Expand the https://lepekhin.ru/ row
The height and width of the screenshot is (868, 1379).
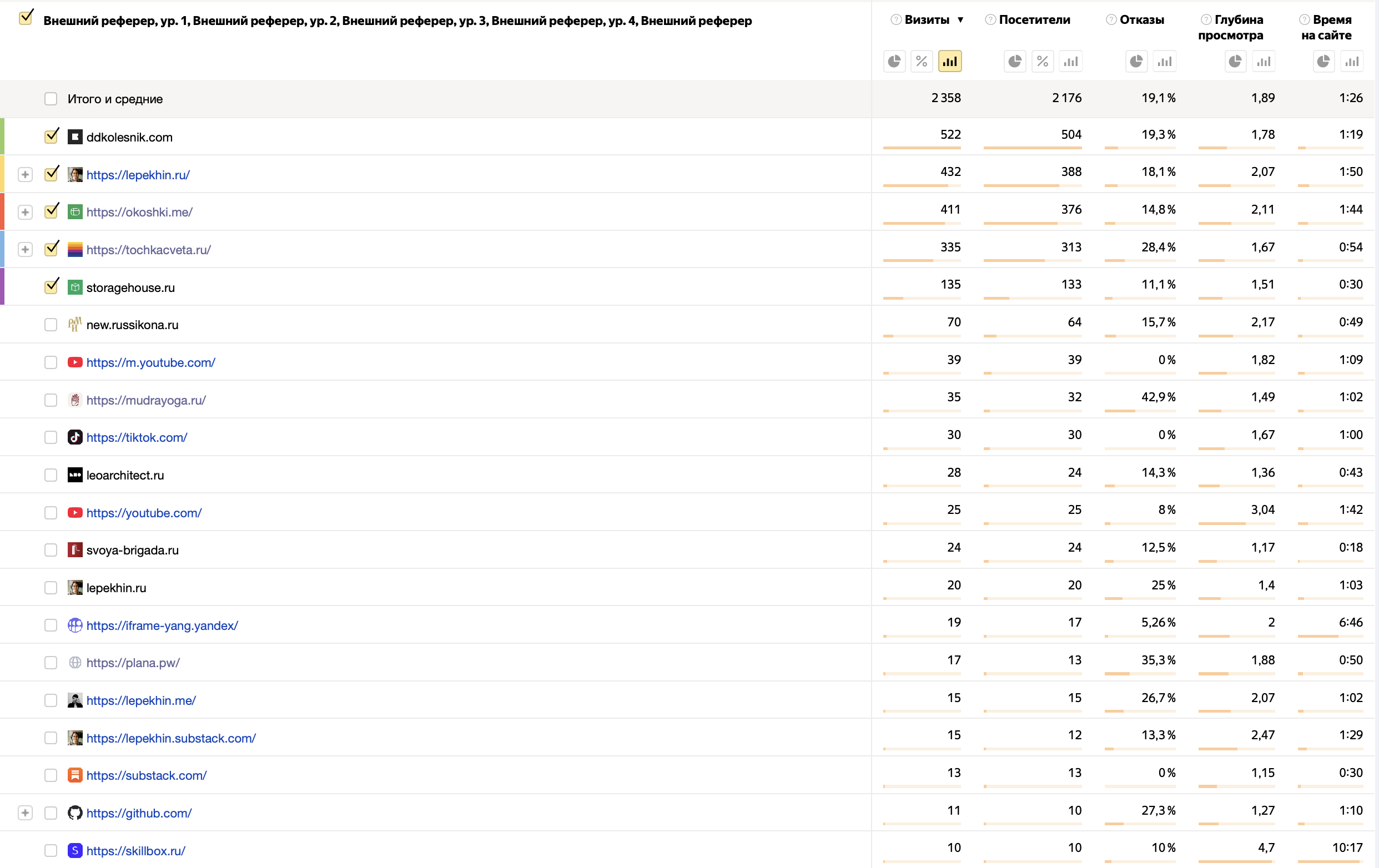click(24, 174)
